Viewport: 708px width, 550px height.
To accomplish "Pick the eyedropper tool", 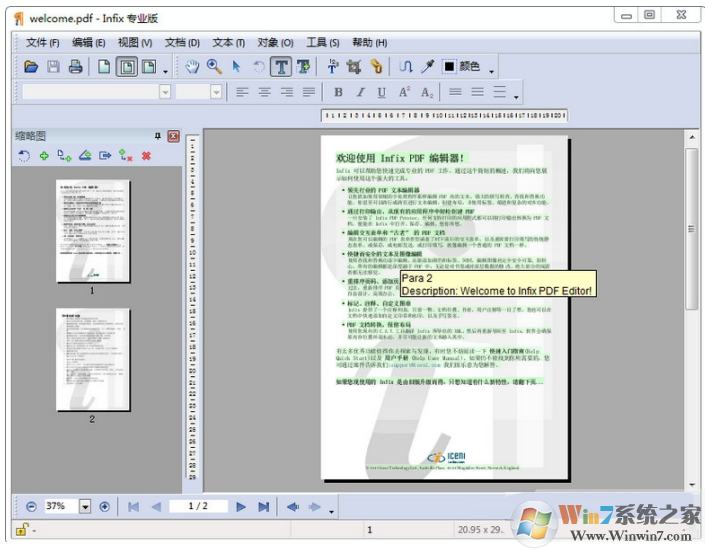I will point(428,67).
